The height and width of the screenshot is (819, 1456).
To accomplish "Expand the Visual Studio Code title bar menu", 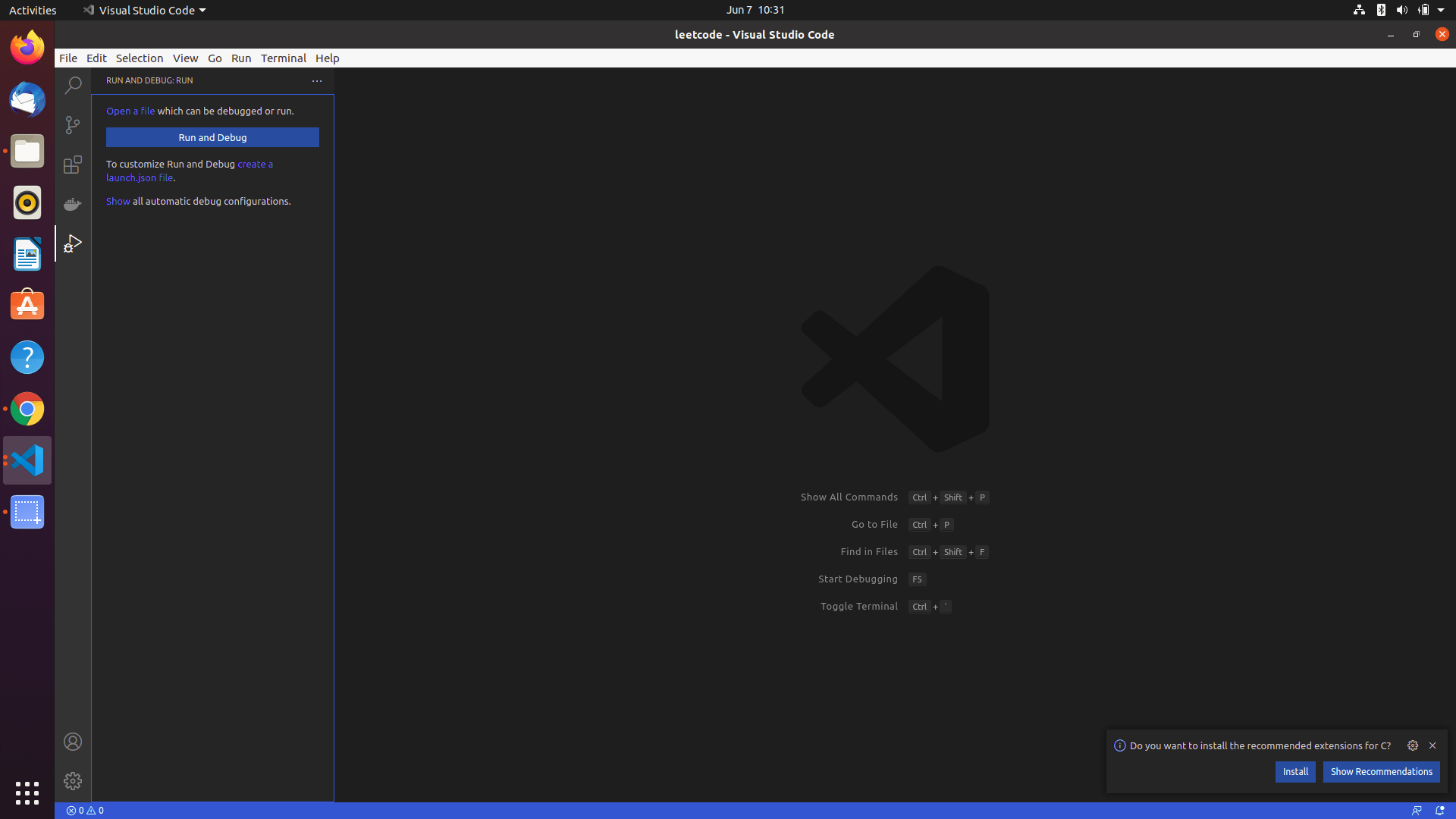I will coord(144,10).
